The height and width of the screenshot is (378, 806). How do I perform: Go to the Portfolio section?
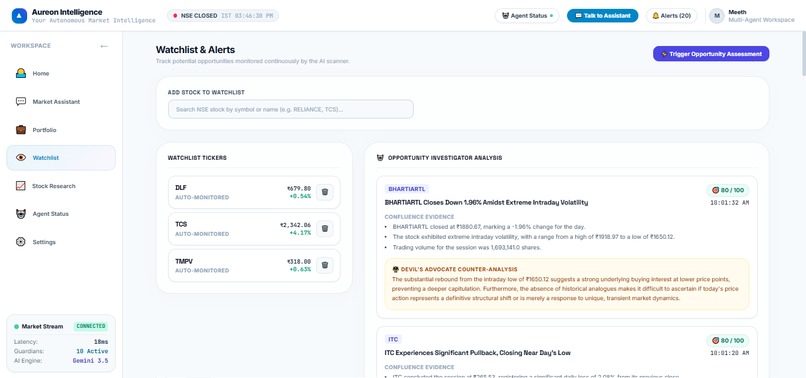[x=61, y=130]
